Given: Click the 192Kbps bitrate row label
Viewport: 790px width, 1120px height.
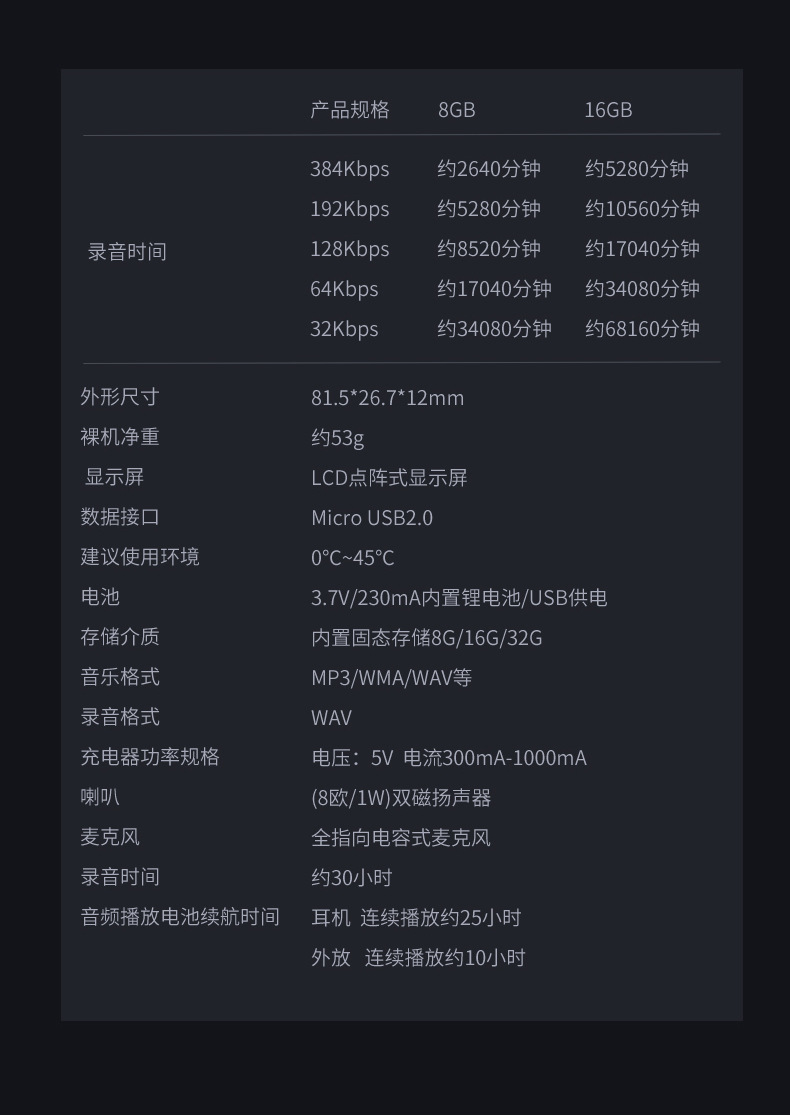Looking at the screenshot, I should click(x=349, y=209).
